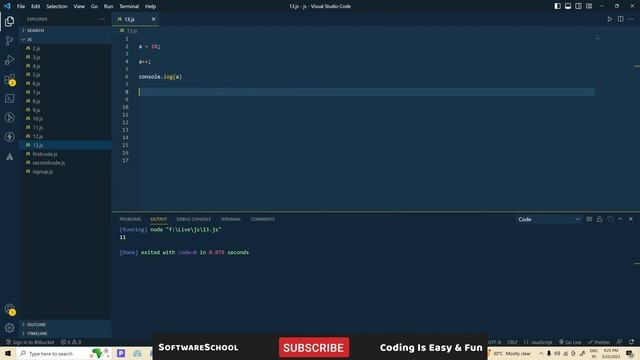The image size is (640, 360).
Task: Toggle the bottom panel visibility
Action: point(568,6)
